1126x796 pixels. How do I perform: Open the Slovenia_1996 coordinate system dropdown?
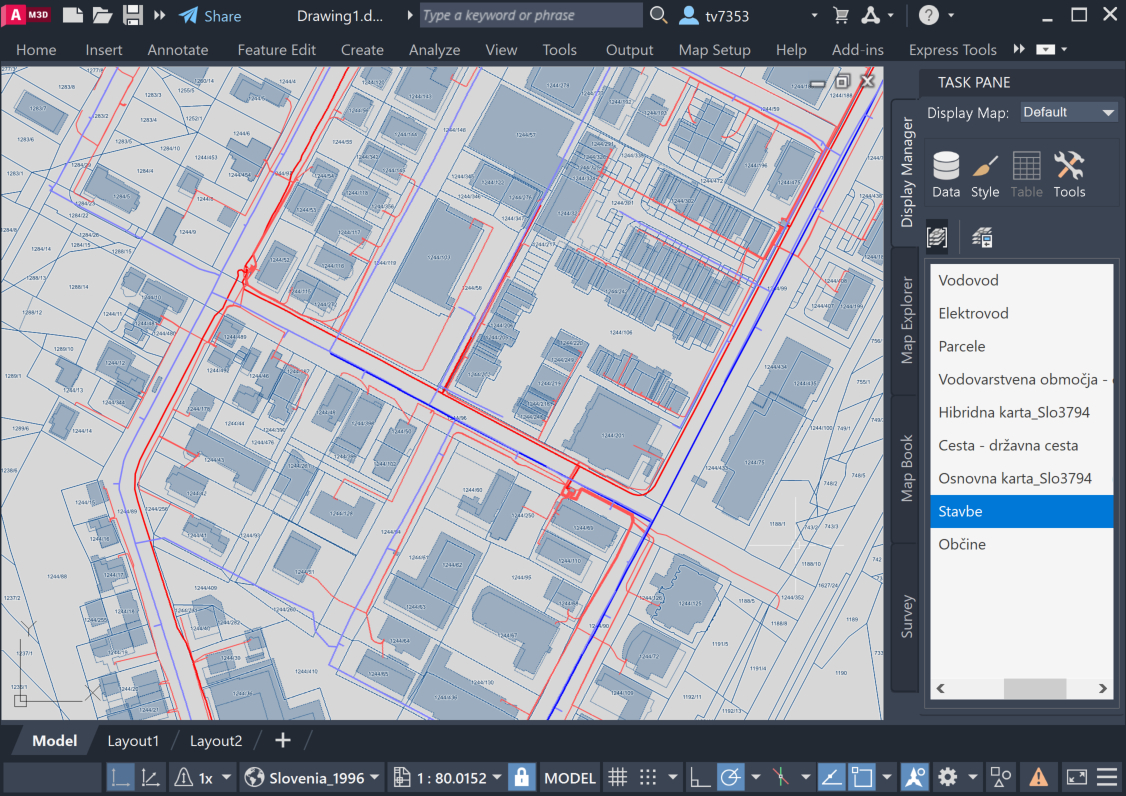point(314,777)
